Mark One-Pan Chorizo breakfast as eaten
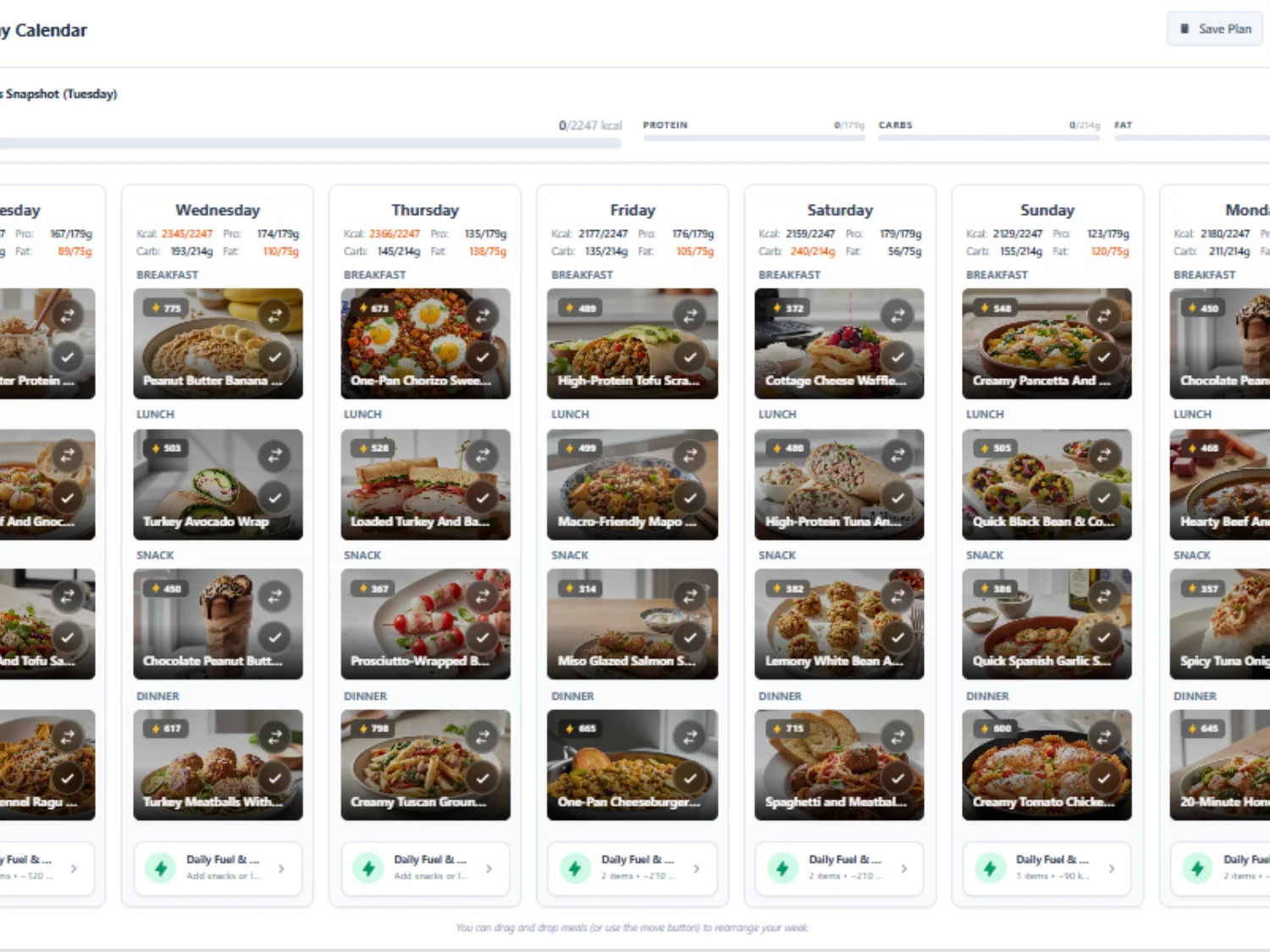 coord(482,356)
